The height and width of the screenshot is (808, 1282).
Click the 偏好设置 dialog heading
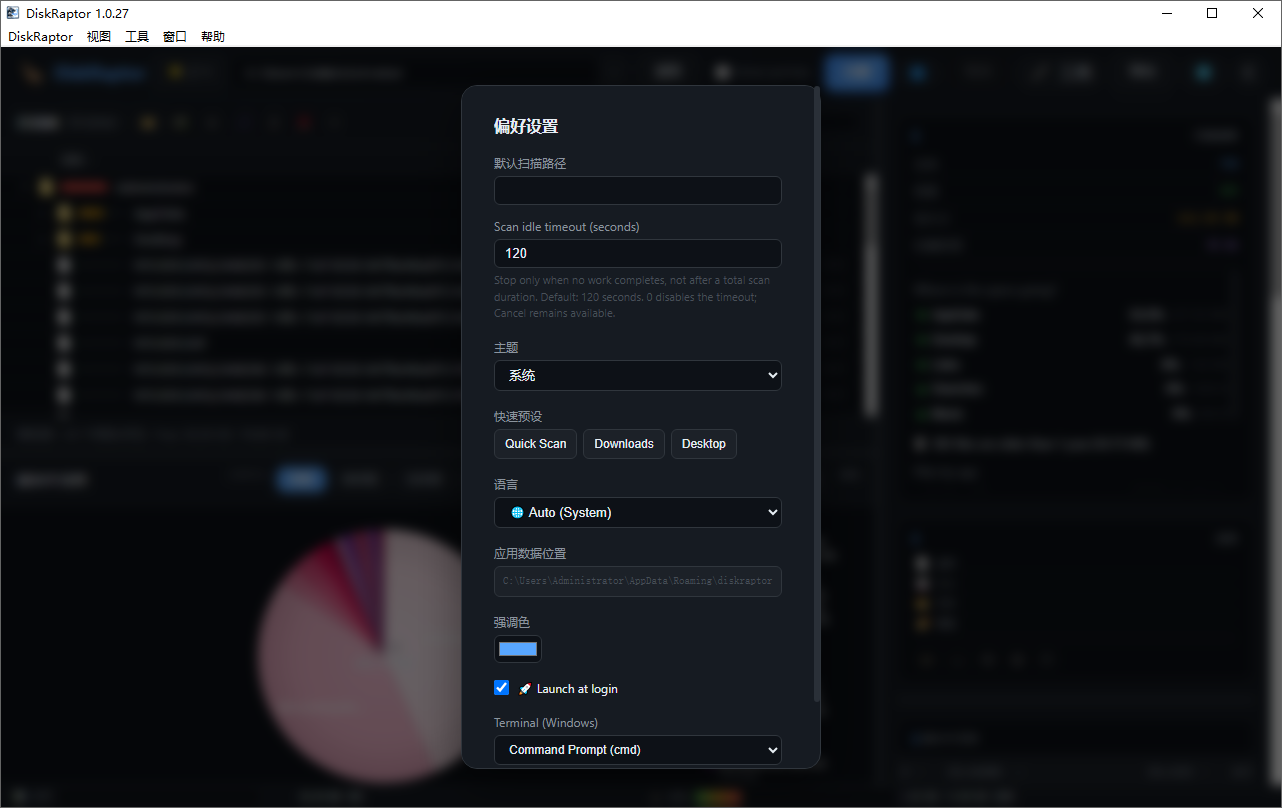coord(526,126)
